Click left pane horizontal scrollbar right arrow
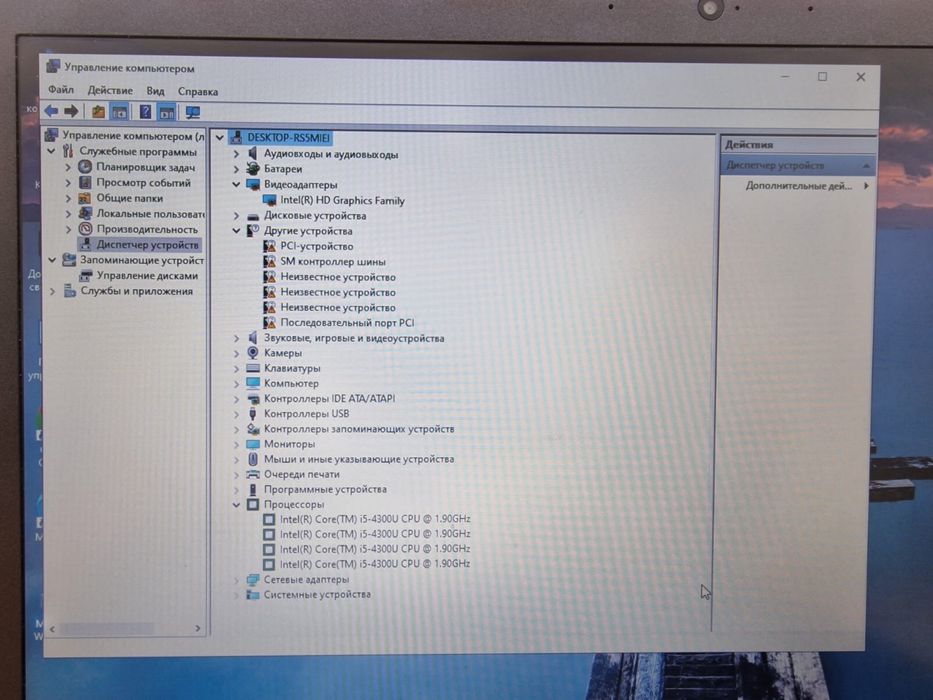The width and height of the screenshot is (933, 700). click(x=198, y=629)
